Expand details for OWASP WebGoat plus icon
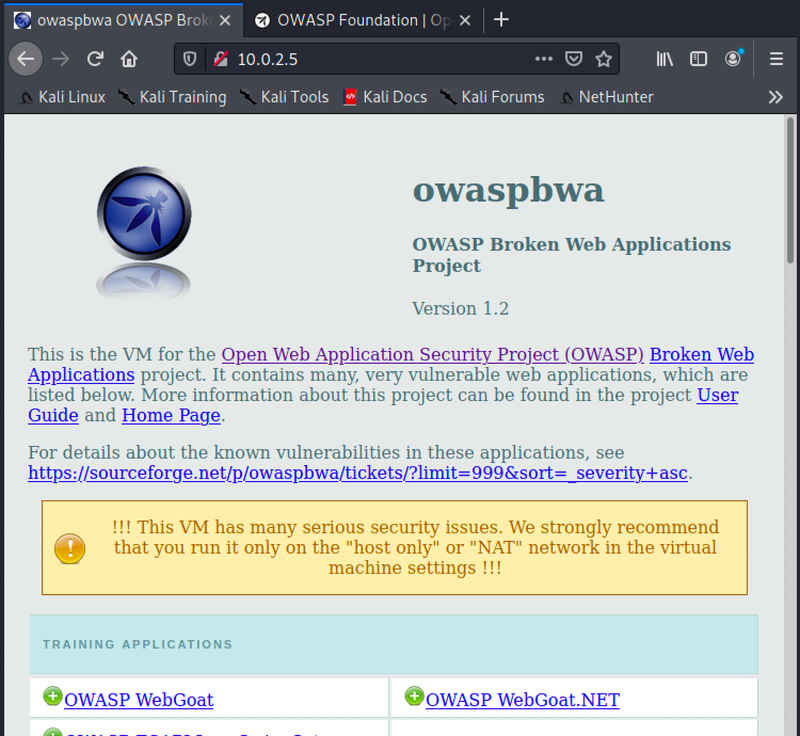 [53, 696]
